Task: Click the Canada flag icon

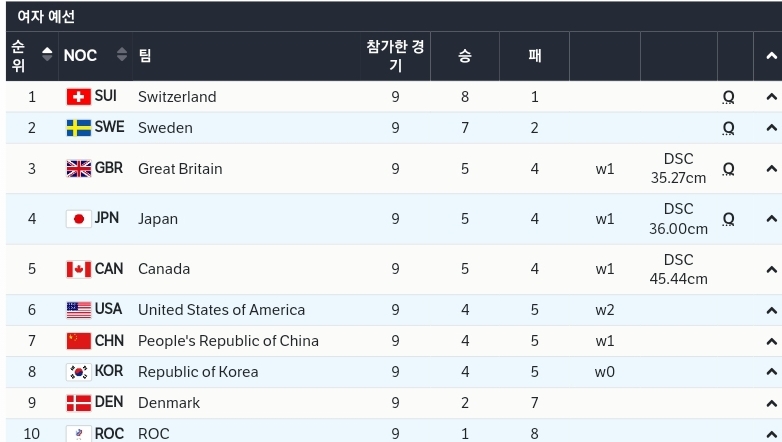Action: coord(79,269)
